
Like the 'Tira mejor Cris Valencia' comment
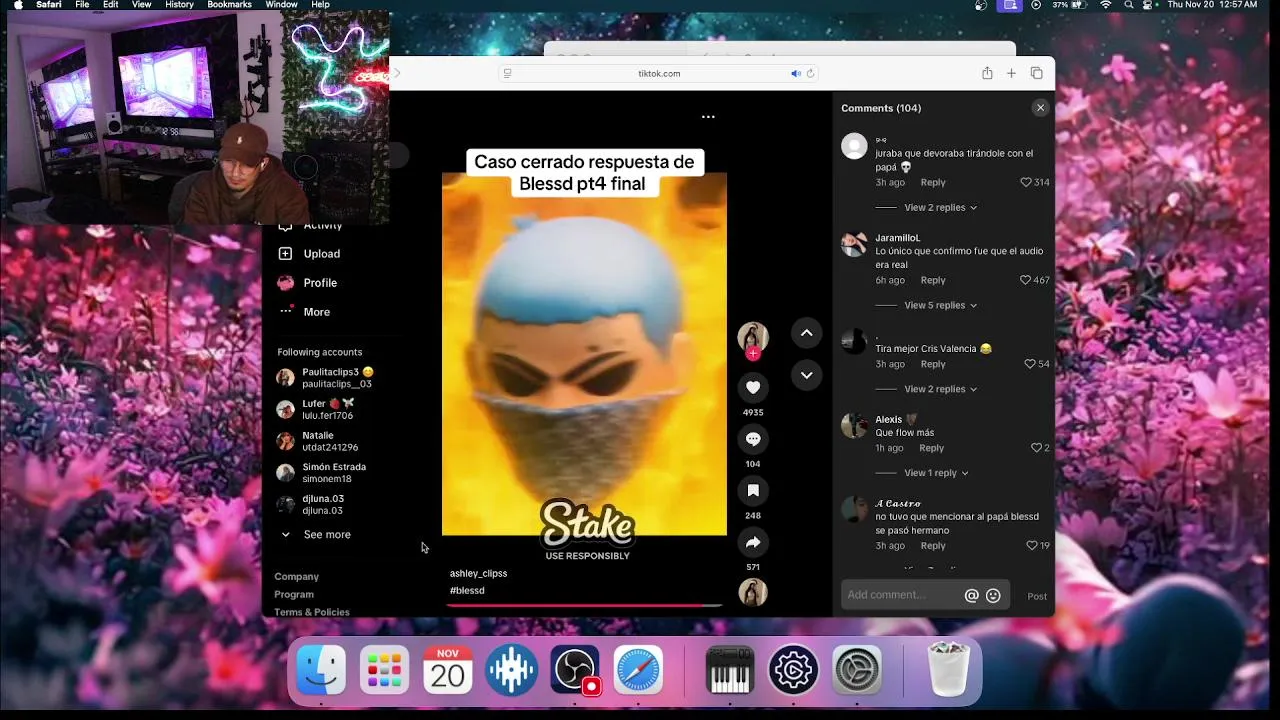click(x=1030, y=364)
